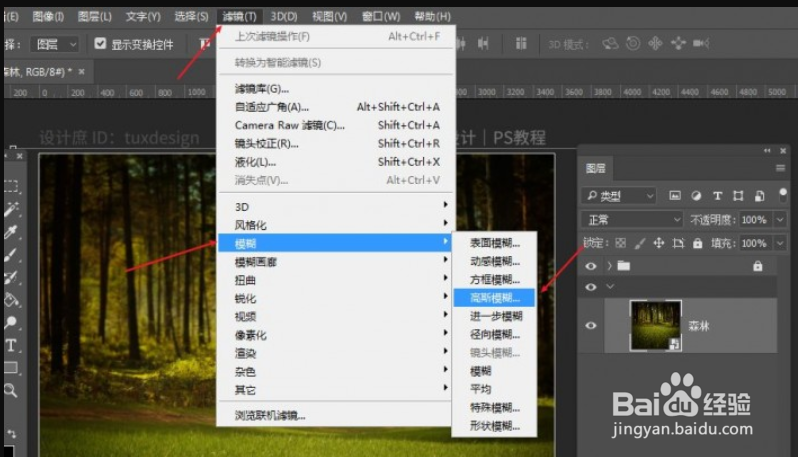The image size is (798, 457).
Task: Switch to the 图层 panel tab
Action: click(x=595, y=168)
